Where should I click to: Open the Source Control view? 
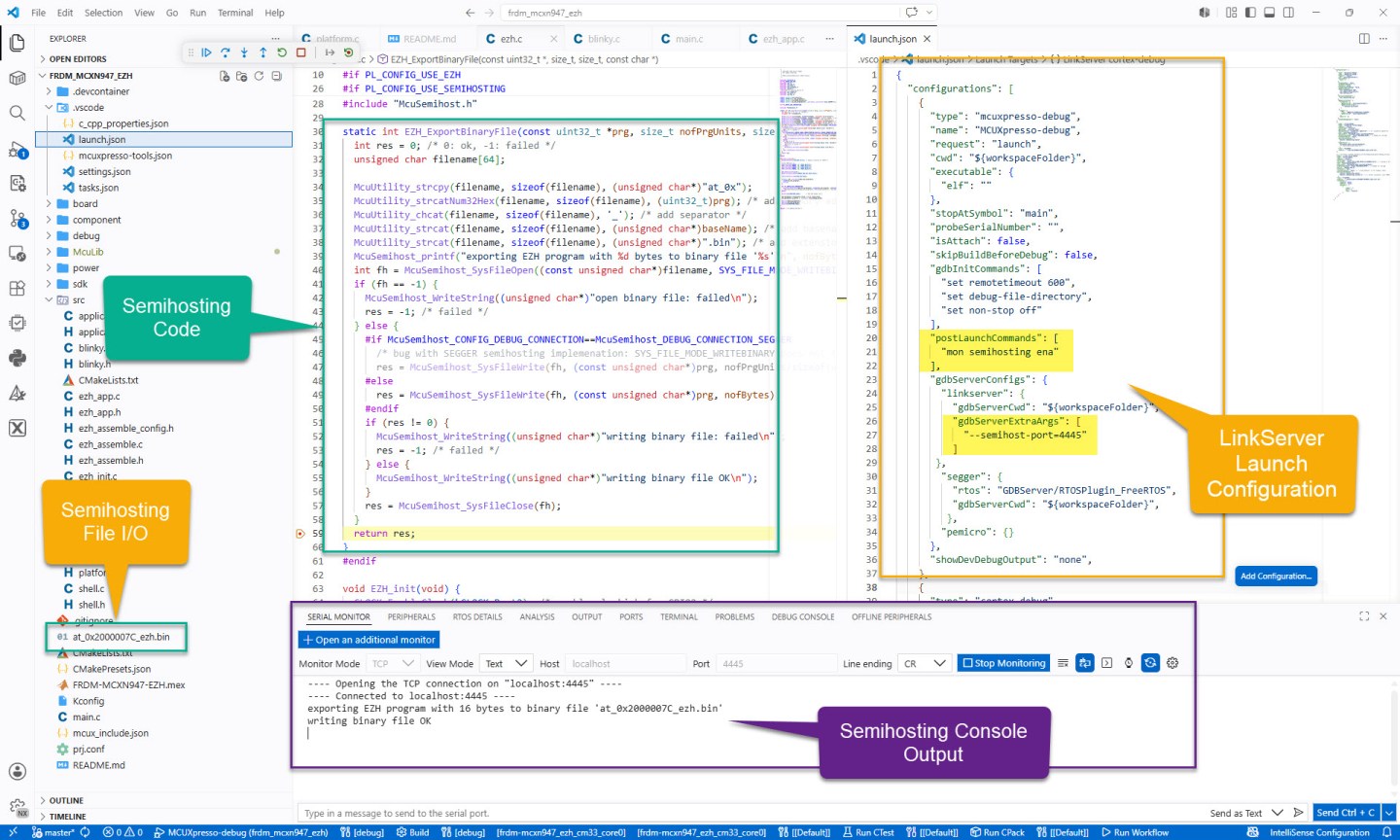coord(17,218)
